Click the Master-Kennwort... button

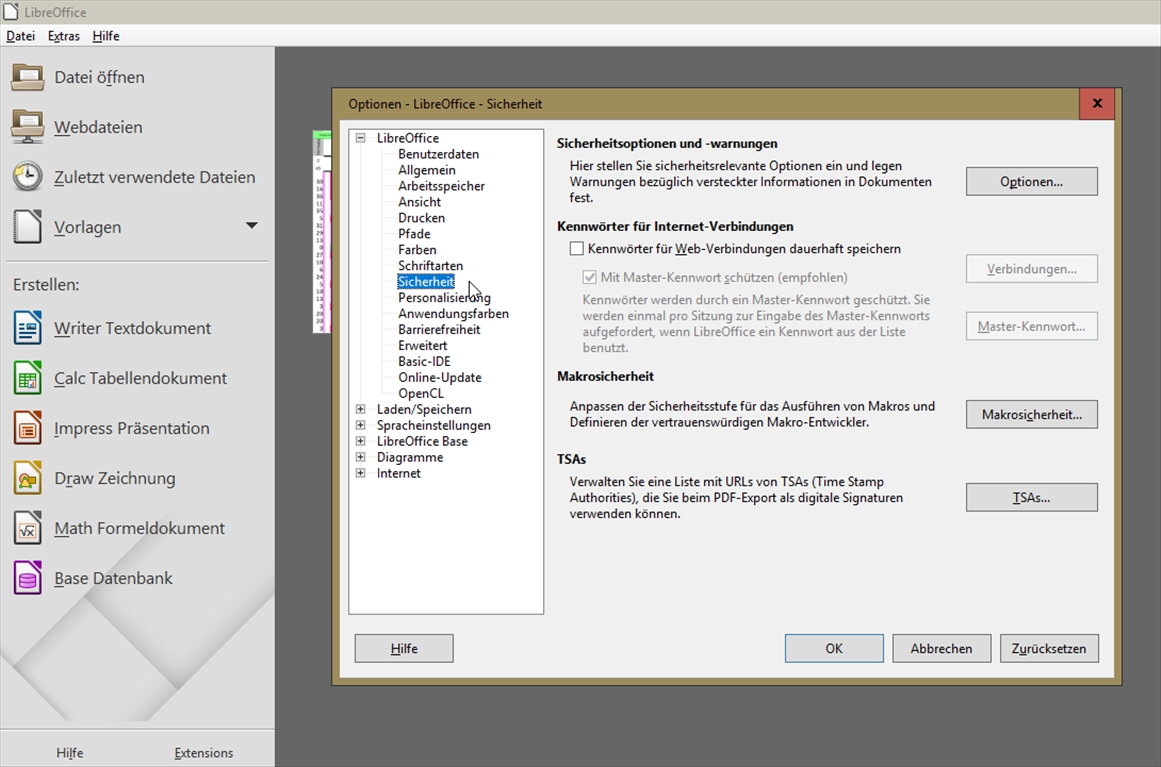pos(1031,326)
